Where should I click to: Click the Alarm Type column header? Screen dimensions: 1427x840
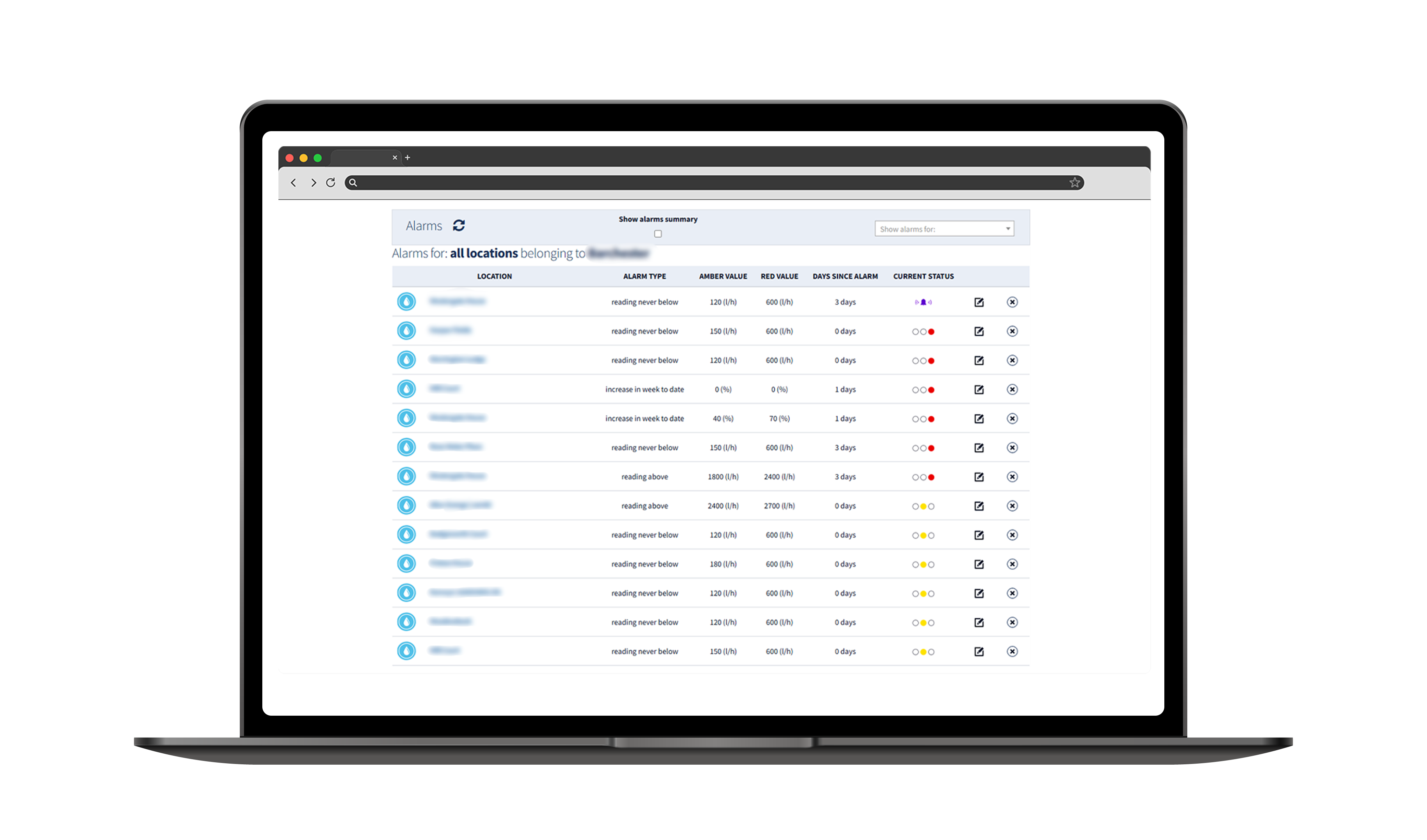(644, 276)
